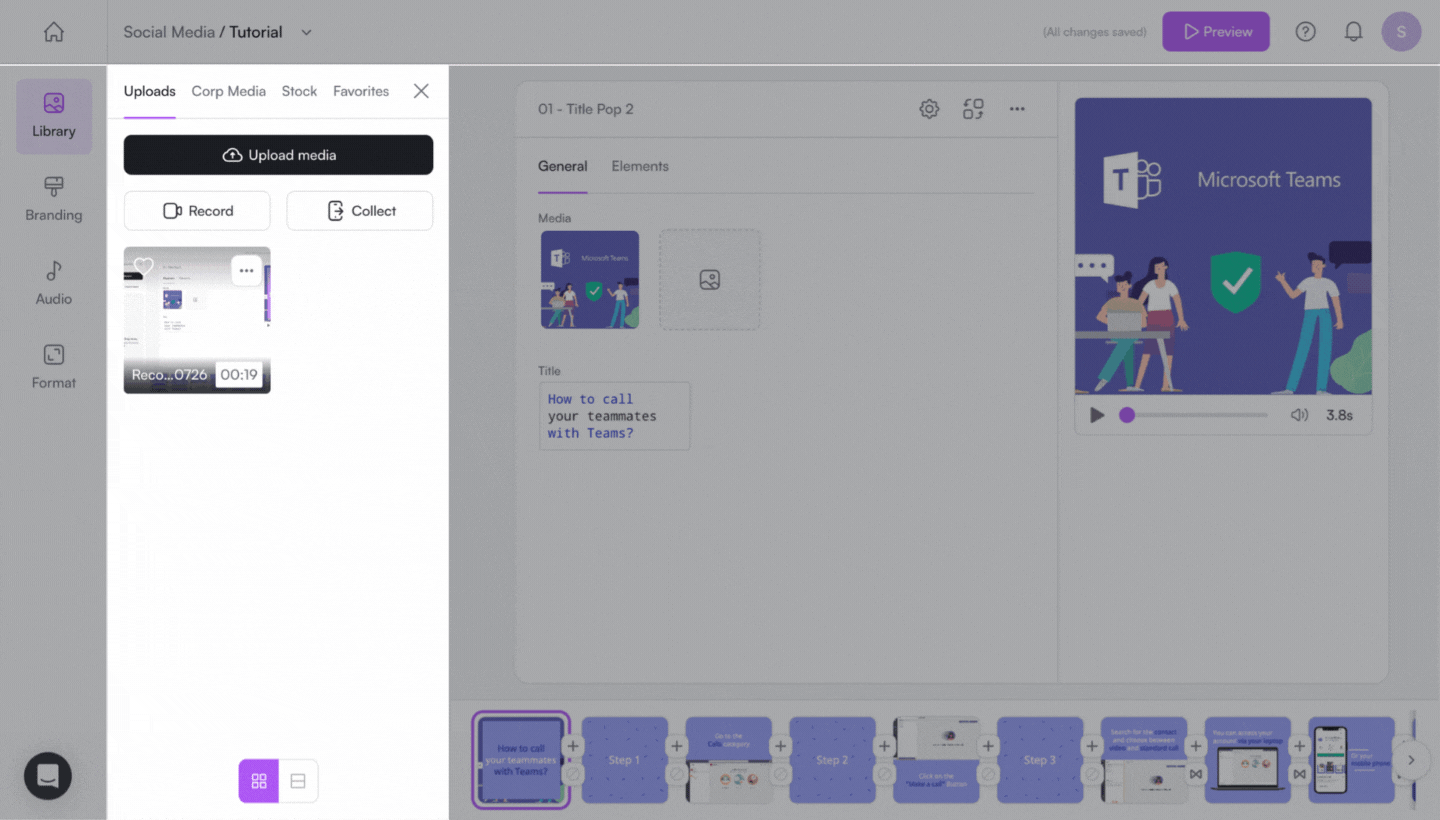Edit transition after the 'Search for the contact' scene
Screen dimensions: 1440x820
[x=1195, y=774]
